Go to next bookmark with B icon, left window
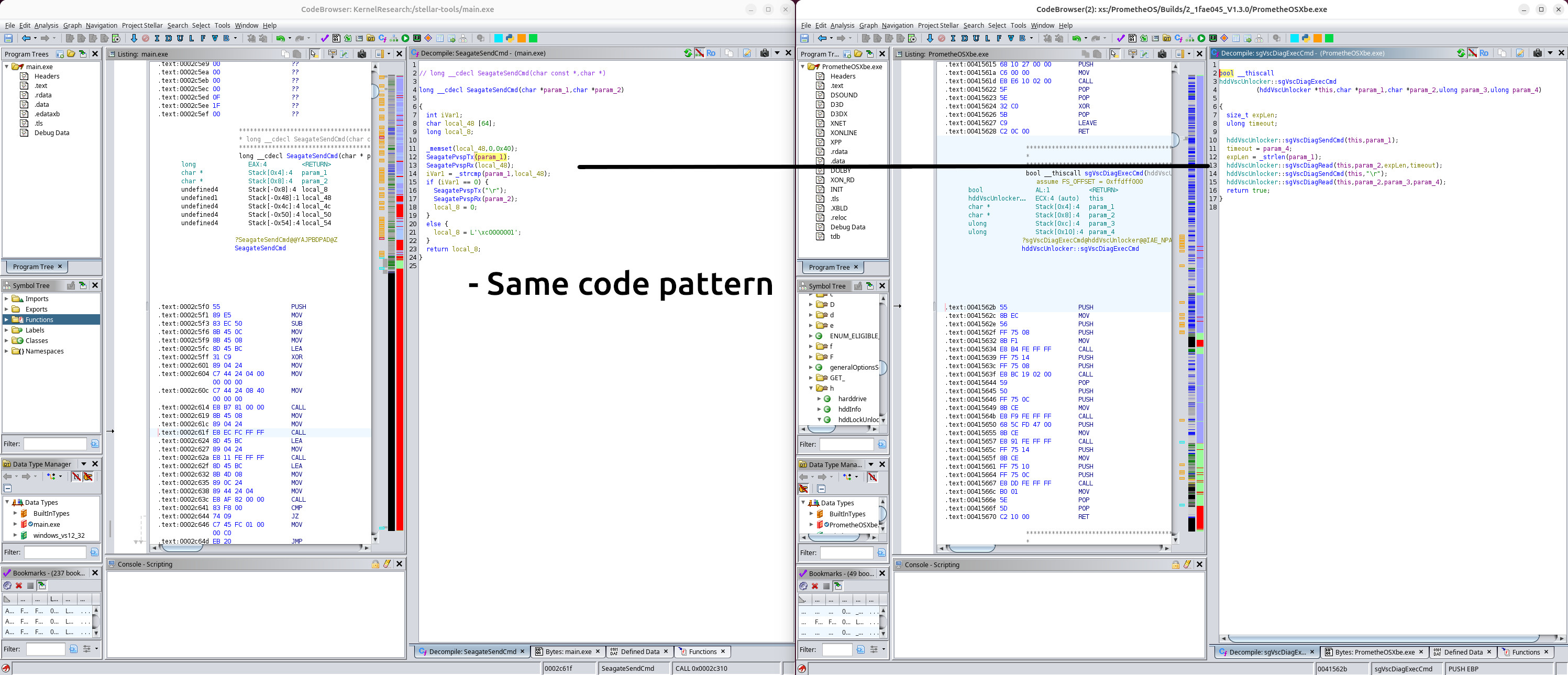 (x=226, y=38)
